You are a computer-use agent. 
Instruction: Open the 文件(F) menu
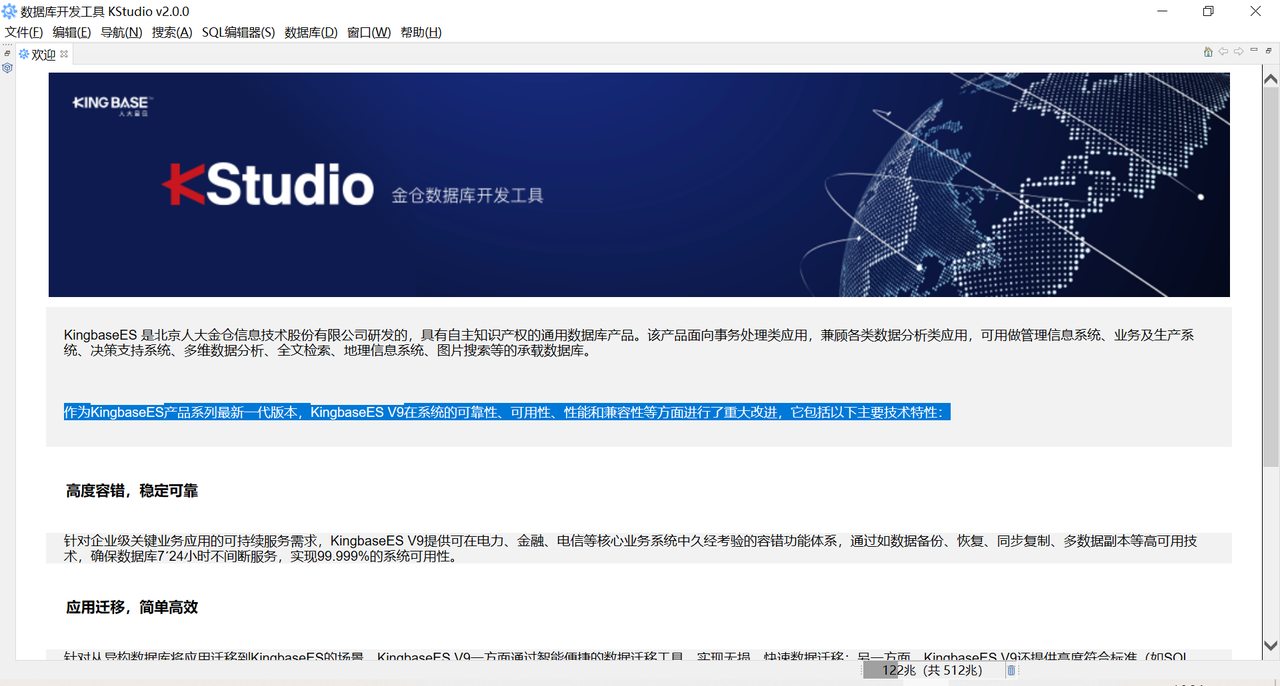(x=24, y=32)
